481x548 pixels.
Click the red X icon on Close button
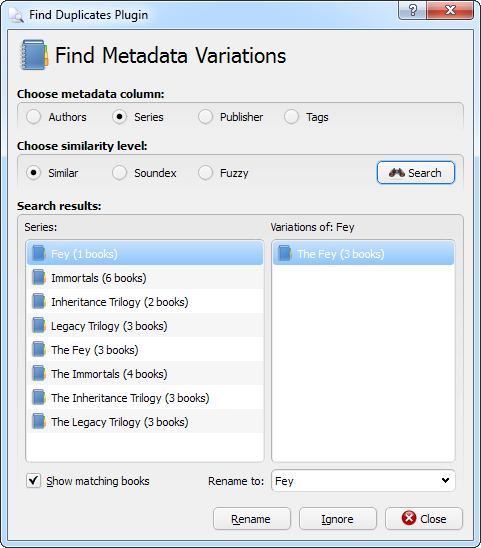click(409, 518)
